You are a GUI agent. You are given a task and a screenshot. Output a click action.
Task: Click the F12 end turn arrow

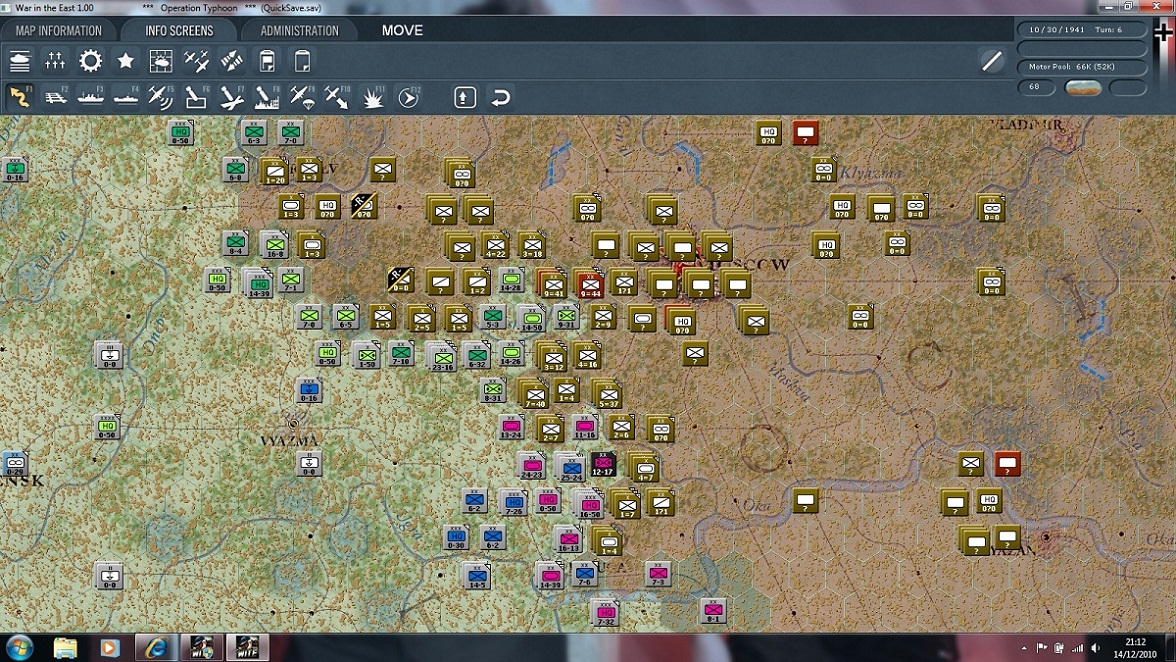409,97
